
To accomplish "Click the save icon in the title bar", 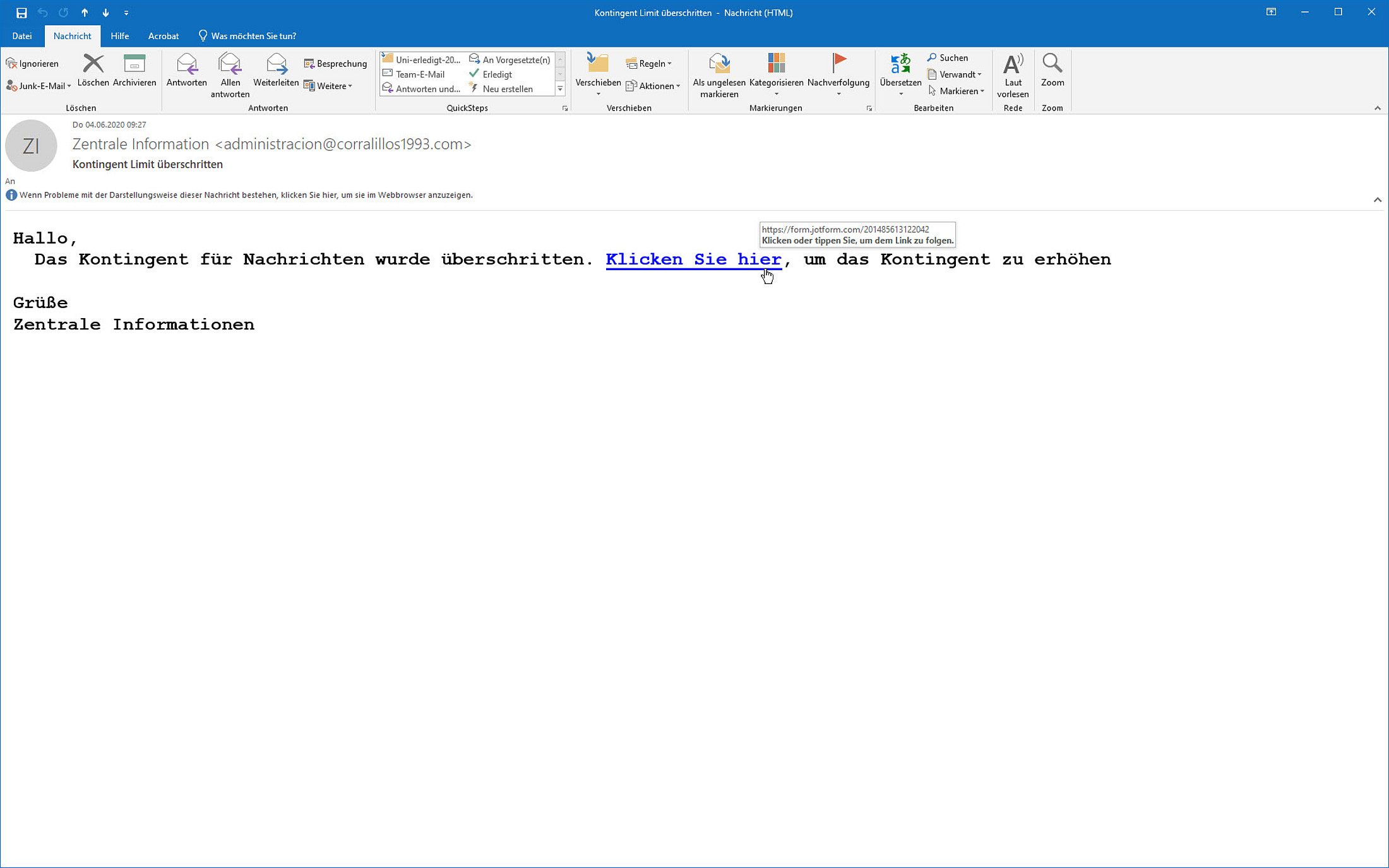I will pyautogui.click(x=21, y=13).
